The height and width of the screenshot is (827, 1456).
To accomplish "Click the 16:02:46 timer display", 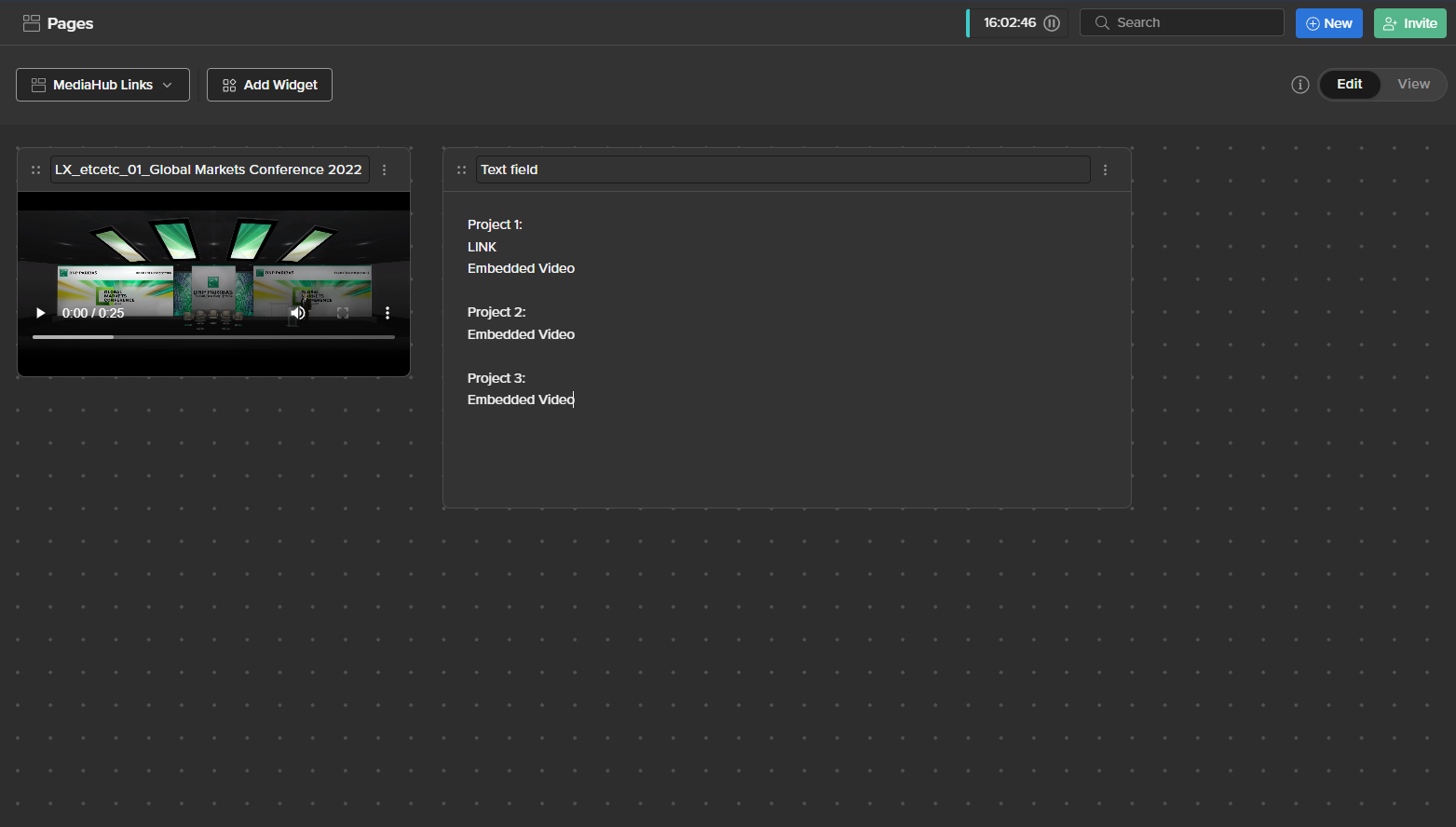I will click(1010, 22).
